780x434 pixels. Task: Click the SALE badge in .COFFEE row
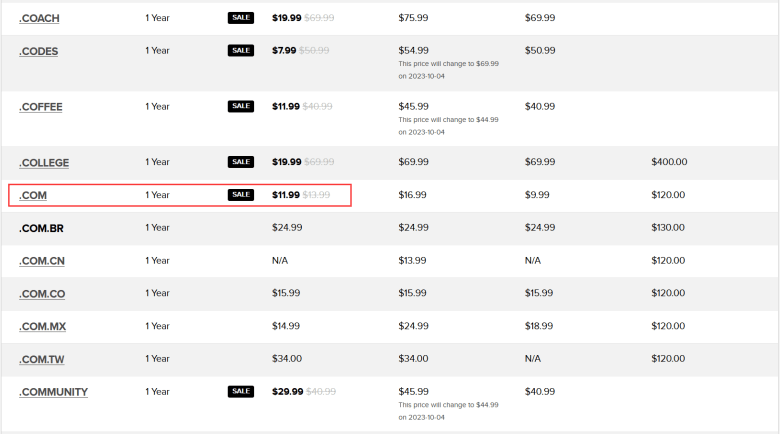(241, 106)
